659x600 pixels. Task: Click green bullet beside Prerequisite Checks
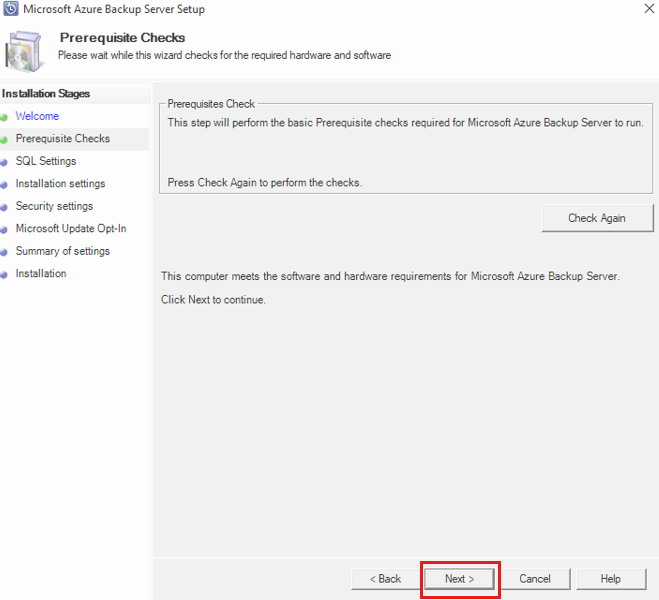(4, 140)
